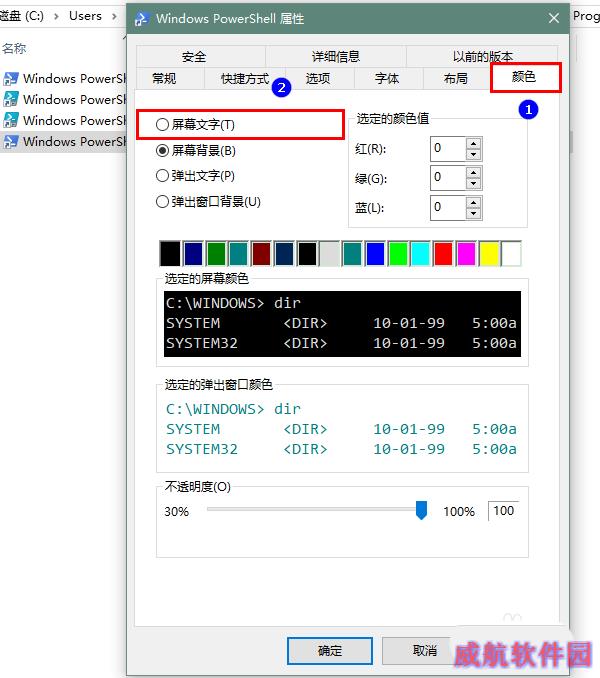Click the 蓝(L) value input field
600x678 pixels.
coord(448,208)
